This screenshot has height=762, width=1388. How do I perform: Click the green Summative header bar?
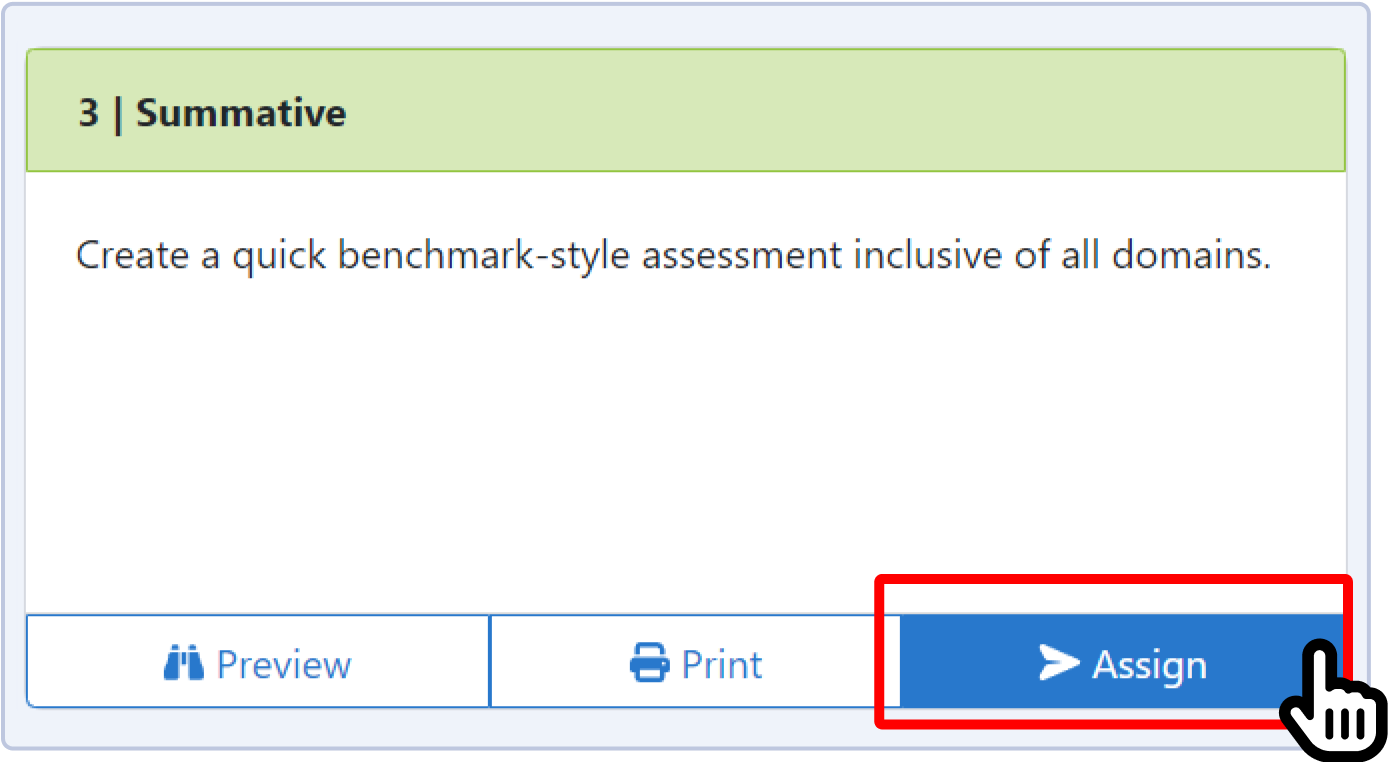point(800,112)
